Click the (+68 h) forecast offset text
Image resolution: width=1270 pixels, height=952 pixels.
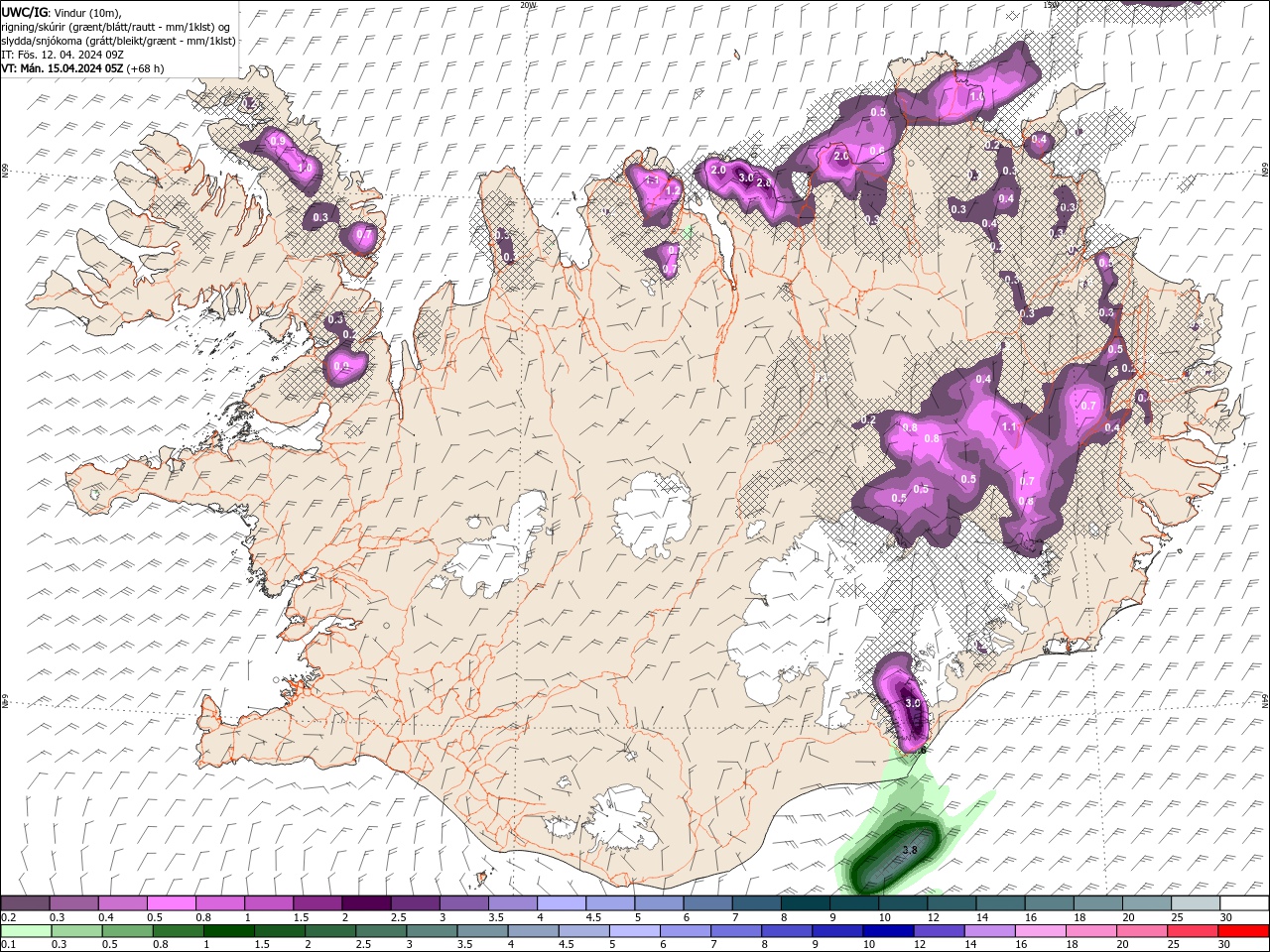coord(145,68)
